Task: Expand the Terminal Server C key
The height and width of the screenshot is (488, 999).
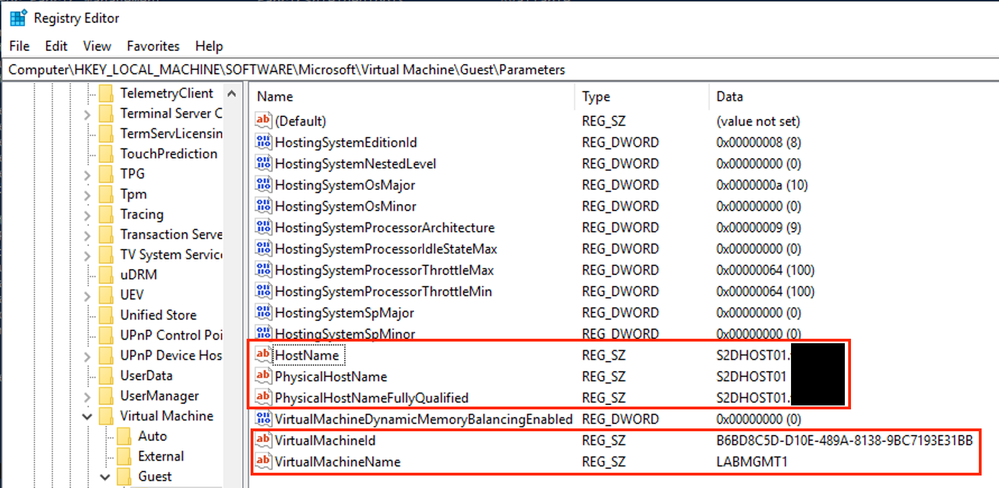Action: [x=87, y=113]
